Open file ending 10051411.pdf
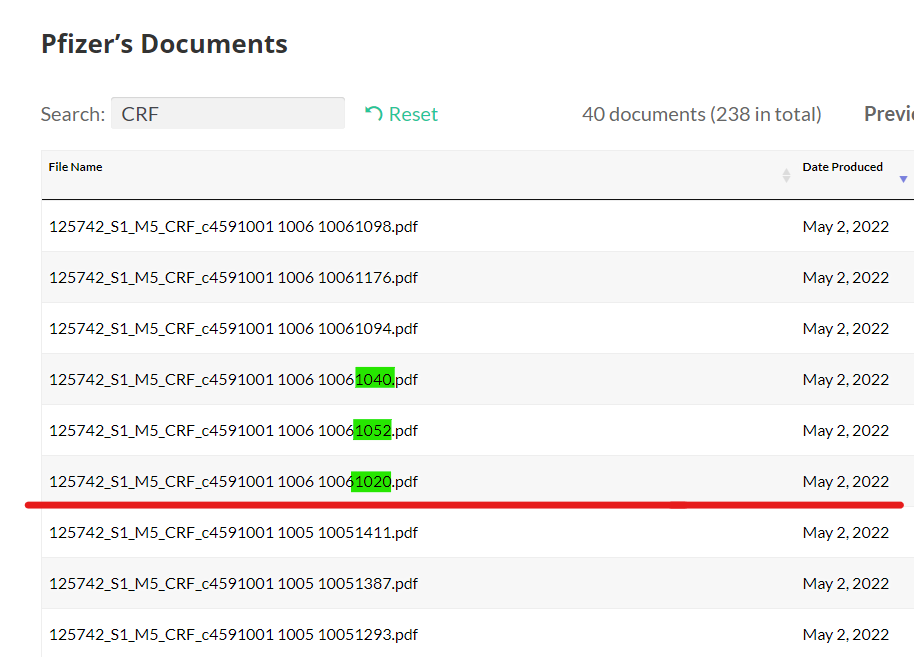 (x=233, y=532)
